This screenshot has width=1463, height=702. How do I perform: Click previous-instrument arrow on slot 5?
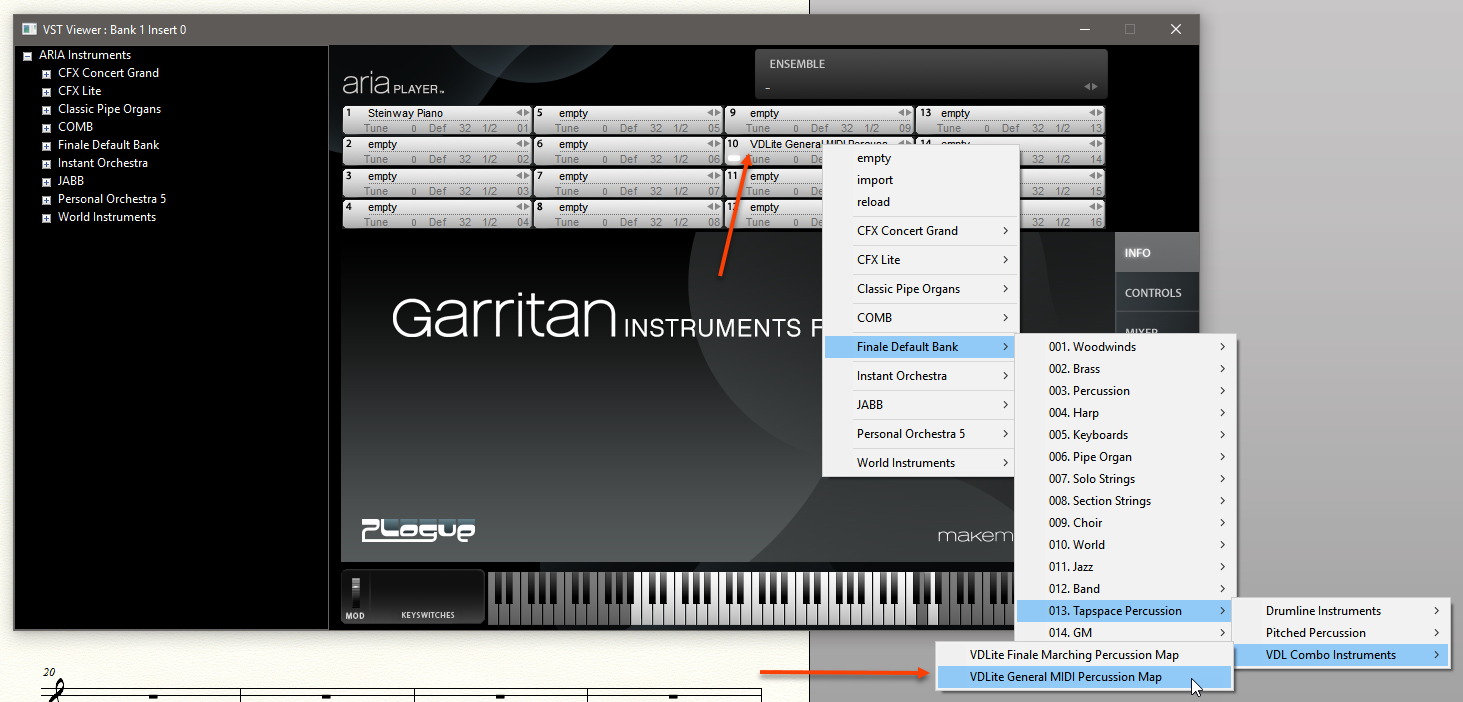coord(709,113)
